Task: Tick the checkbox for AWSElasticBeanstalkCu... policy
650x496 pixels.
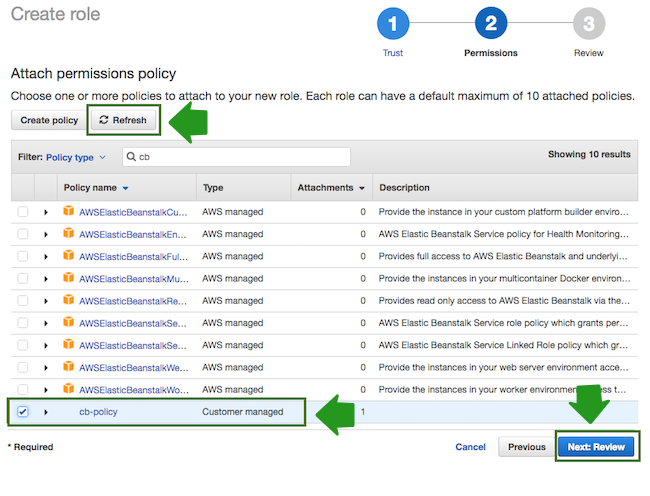Action: coord(23,212)
